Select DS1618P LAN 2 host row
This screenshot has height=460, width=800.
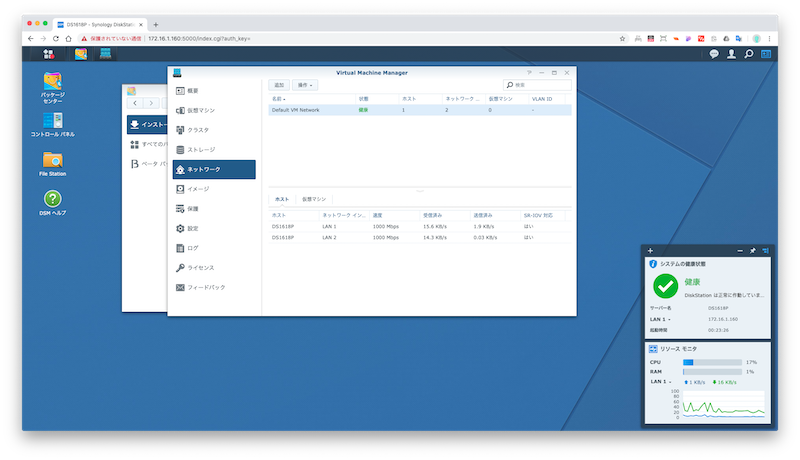pyautogui.click(x=420, y=238)
